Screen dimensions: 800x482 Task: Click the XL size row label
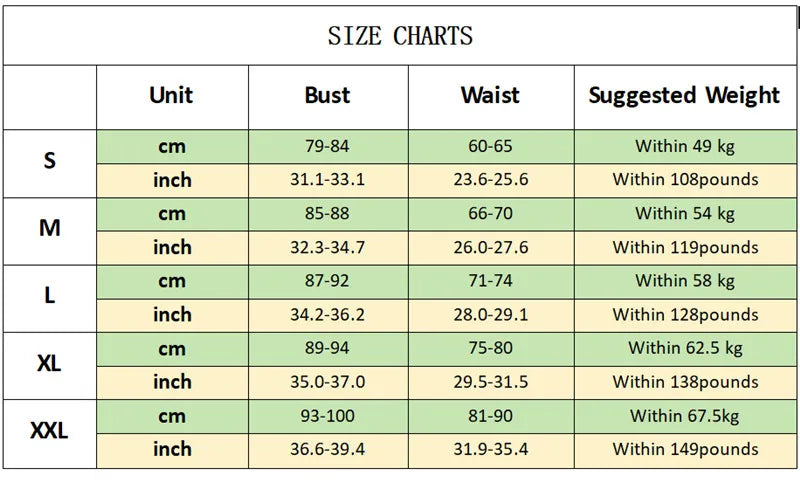point(50,364)
